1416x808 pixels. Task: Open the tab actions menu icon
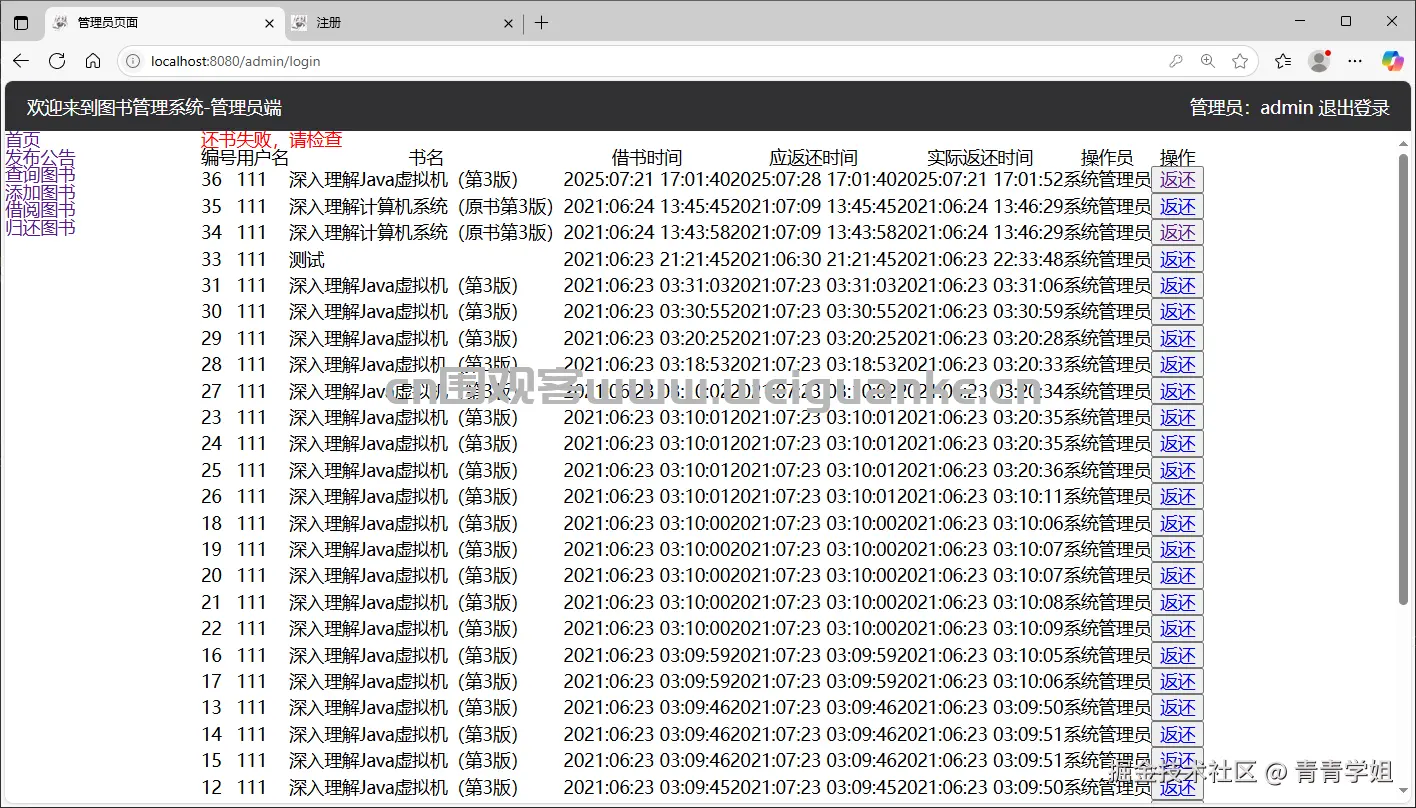21,22
